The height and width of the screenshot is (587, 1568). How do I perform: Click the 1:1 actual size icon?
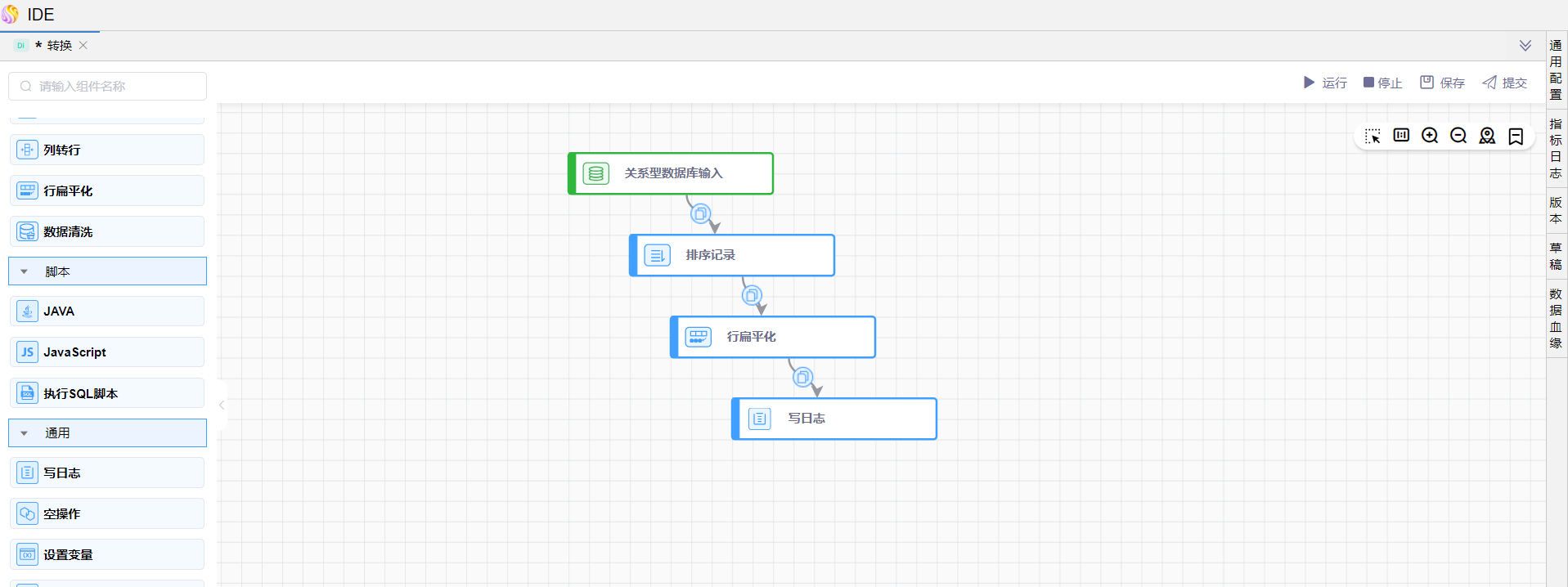click(x=1401, y=136)
